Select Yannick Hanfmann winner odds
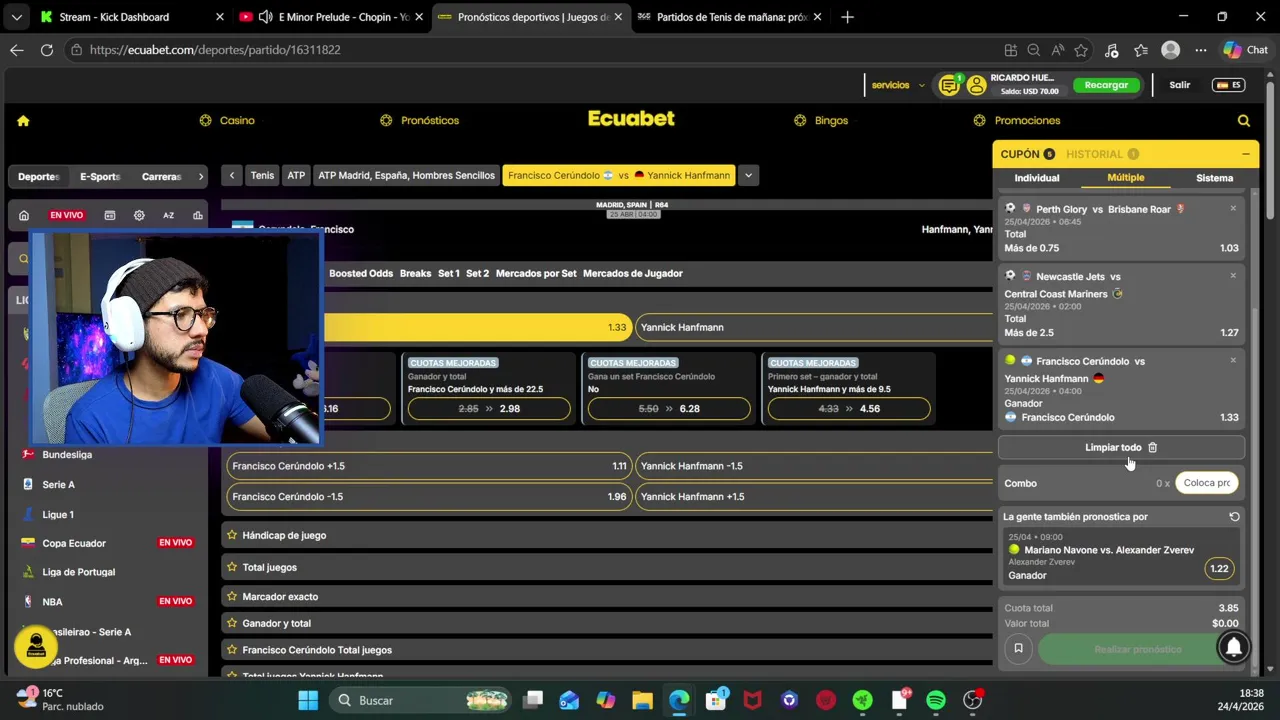The height and width of the screenshot is (720, 1280). click(x=814, y=327)
